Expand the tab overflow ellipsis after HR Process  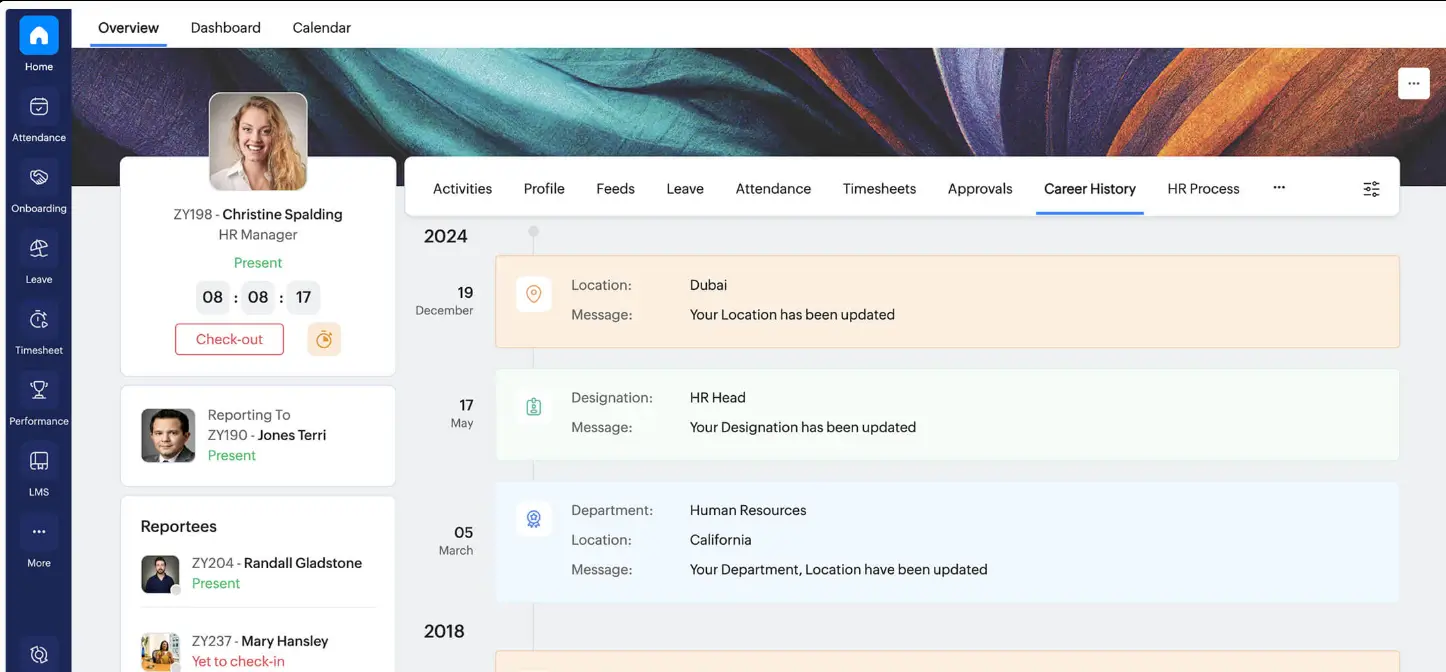1279,188
